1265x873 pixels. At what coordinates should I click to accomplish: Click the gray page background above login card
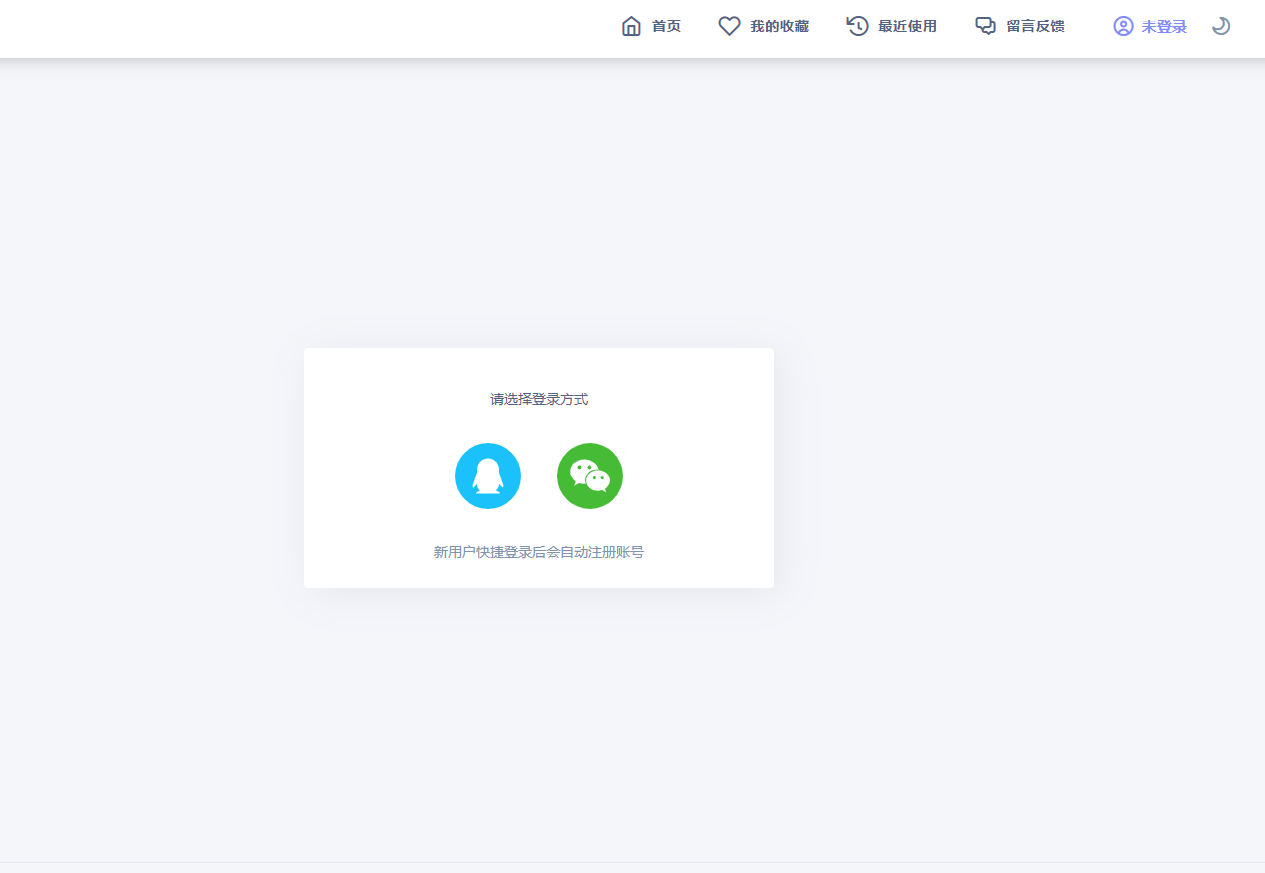tap(539, 200)
